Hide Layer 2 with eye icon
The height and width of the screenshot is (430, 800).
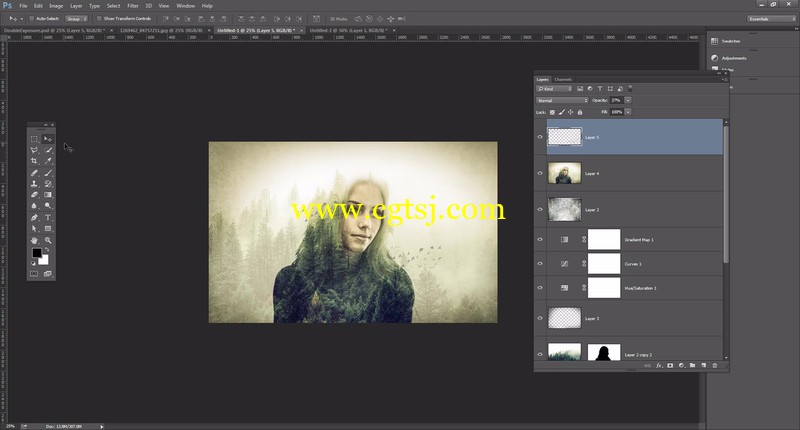540,209
